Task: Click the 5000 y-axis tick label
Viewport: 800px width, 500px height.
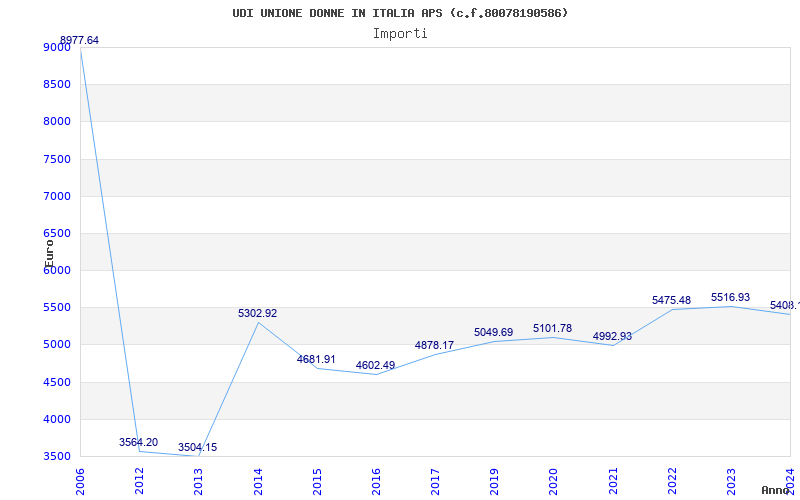Action: click(57, 345)
